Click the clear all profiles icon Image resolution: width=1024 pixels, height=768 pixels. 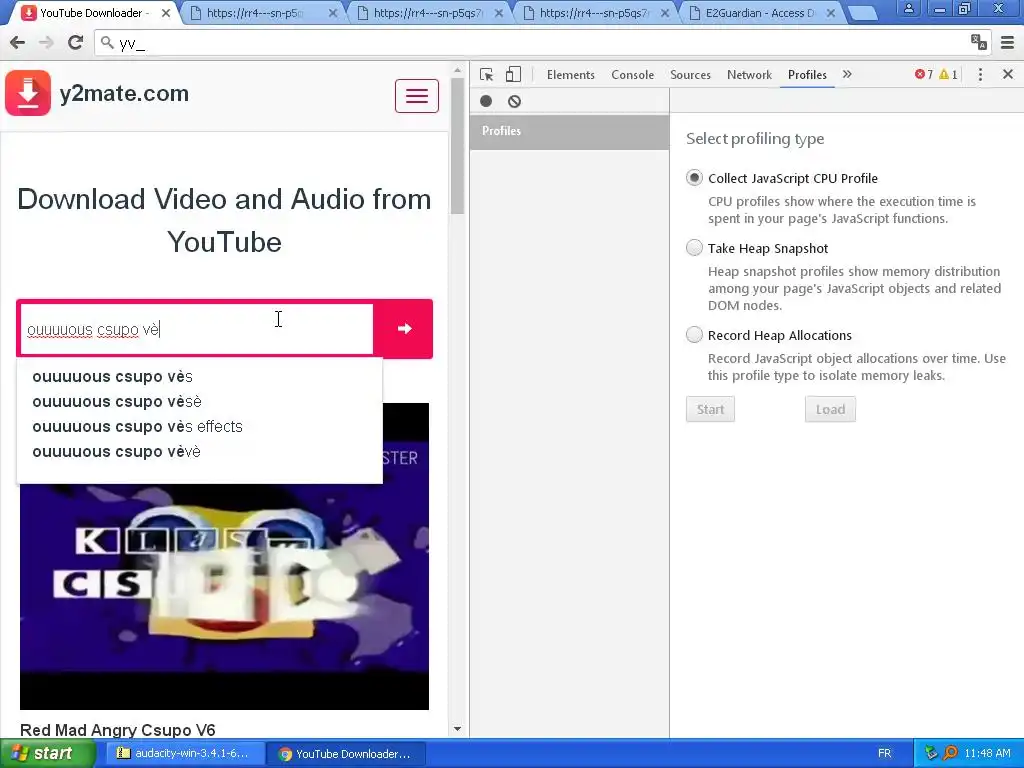tap(515, 101)
